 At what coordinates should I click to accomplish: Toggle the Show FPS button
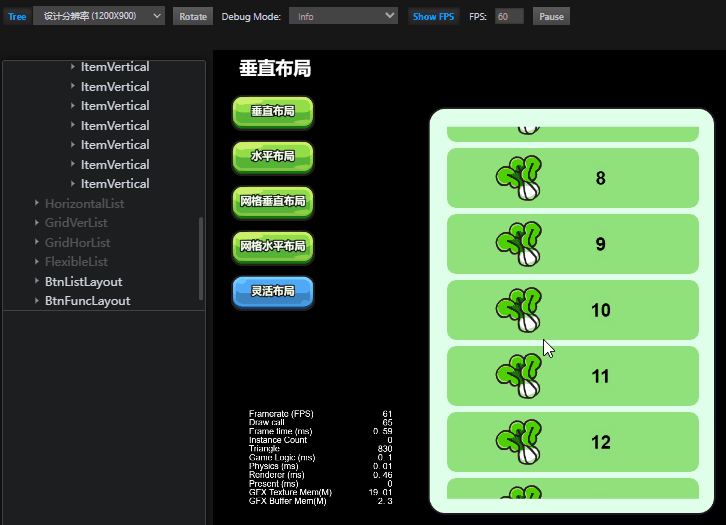tap(433, 17)
